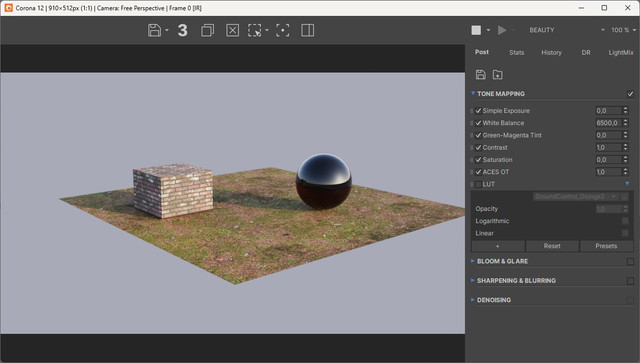Click the Save post settings disk icon
The height and width of the screenshot is (363, 640).
click(x=481, y=74)
